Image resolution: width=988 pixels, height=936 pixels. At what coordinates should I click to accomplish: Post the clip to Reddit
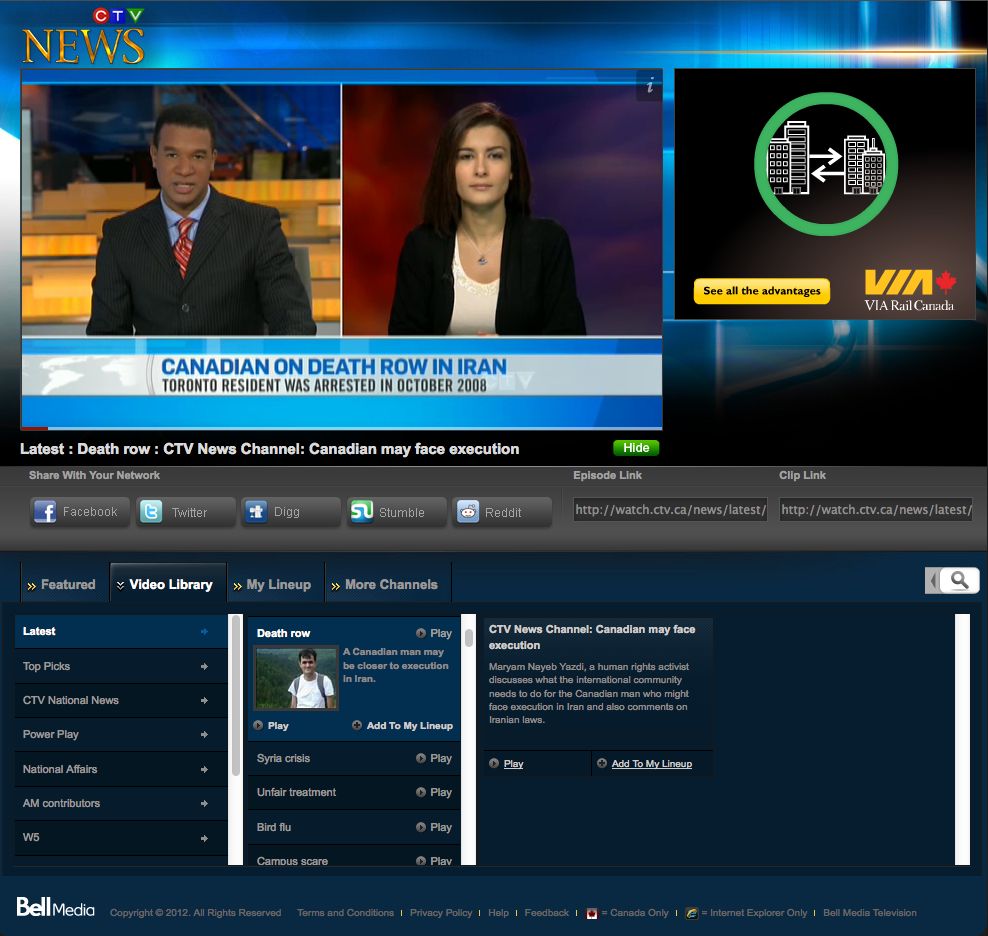pyautogui.click(x=501, y=512)
